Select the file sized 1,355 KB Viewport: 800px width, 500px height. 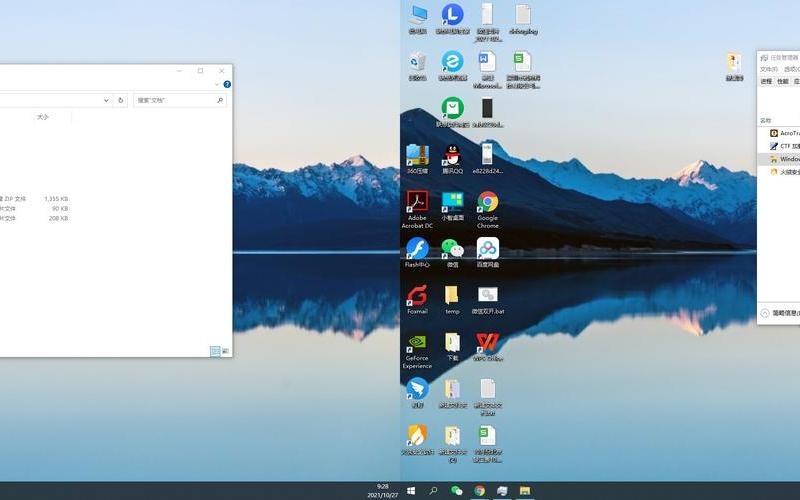34,198
